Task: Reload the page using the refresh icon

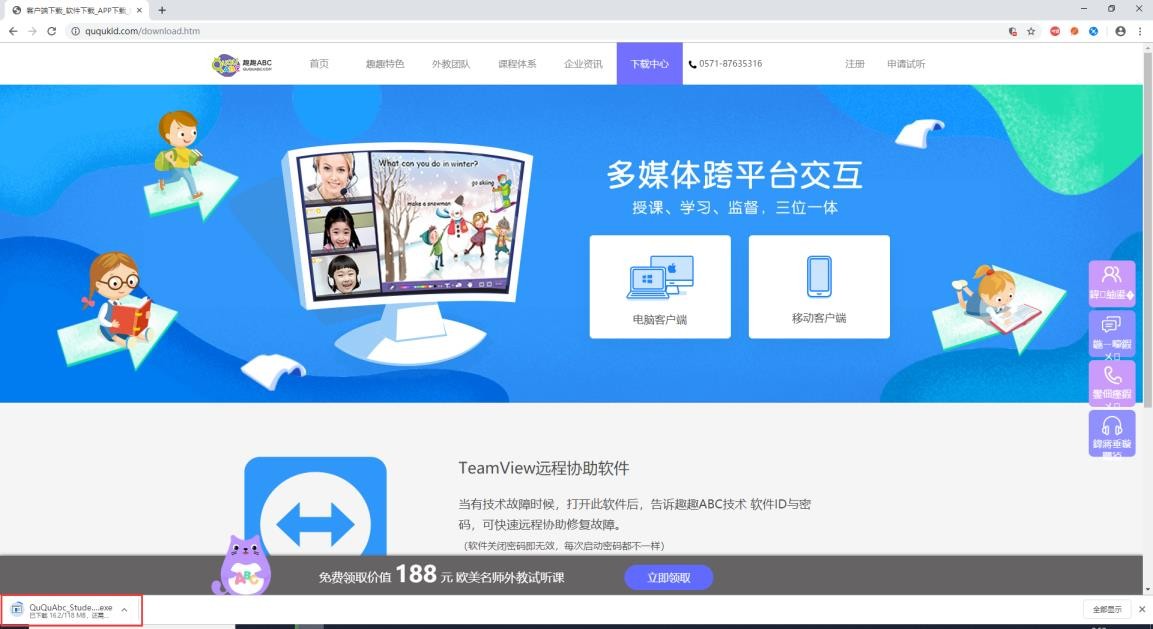Action: [52, 31]
